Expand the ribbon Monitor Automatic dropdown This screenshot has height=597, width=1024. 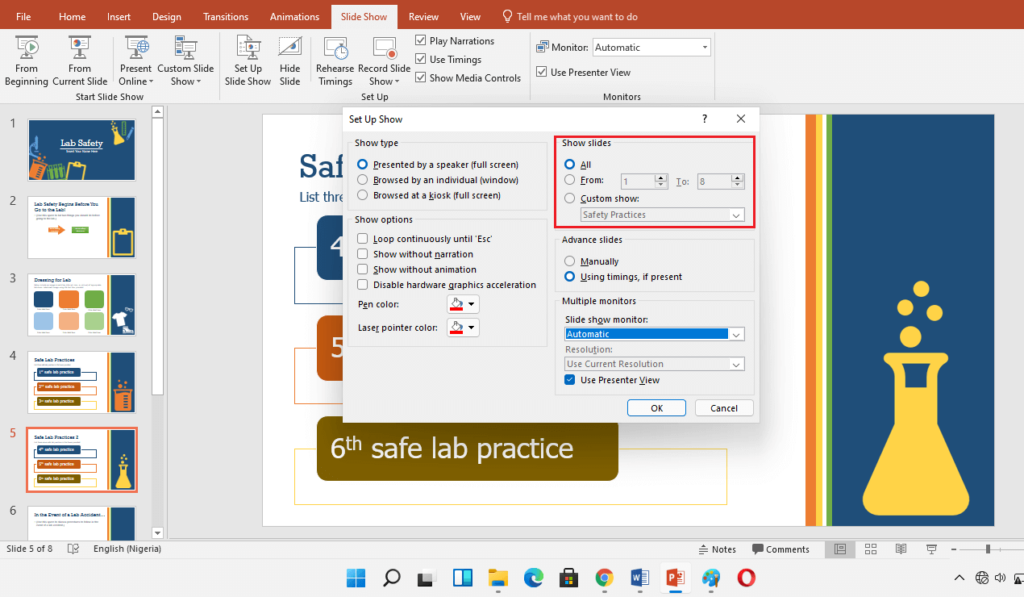click(705, 47)
